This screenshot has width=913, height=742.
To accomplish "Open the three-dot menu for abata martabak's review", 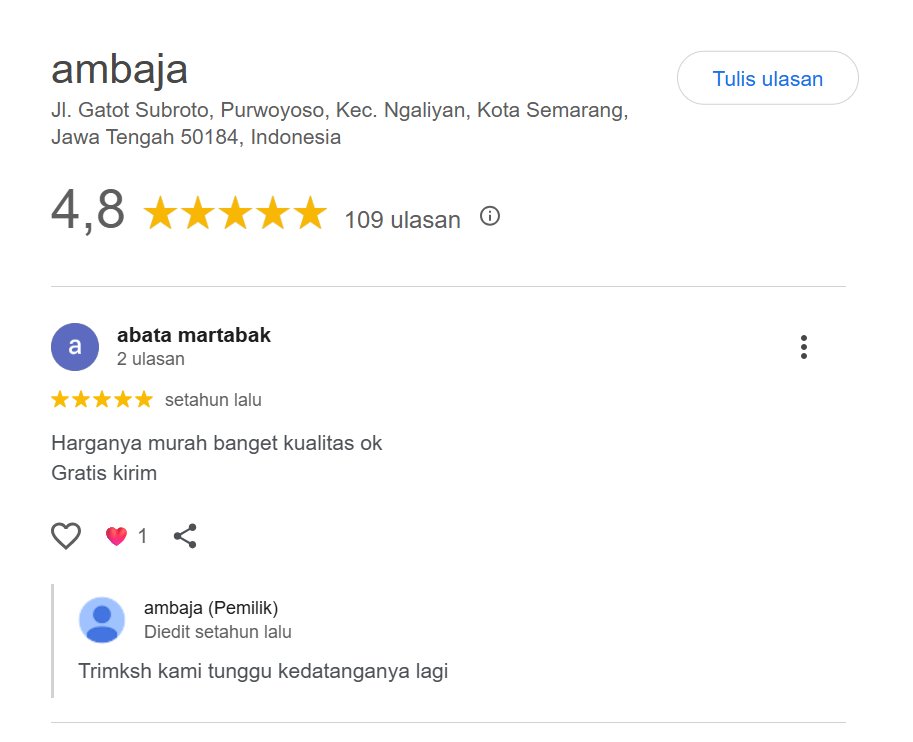I will [x=803, y=347].
